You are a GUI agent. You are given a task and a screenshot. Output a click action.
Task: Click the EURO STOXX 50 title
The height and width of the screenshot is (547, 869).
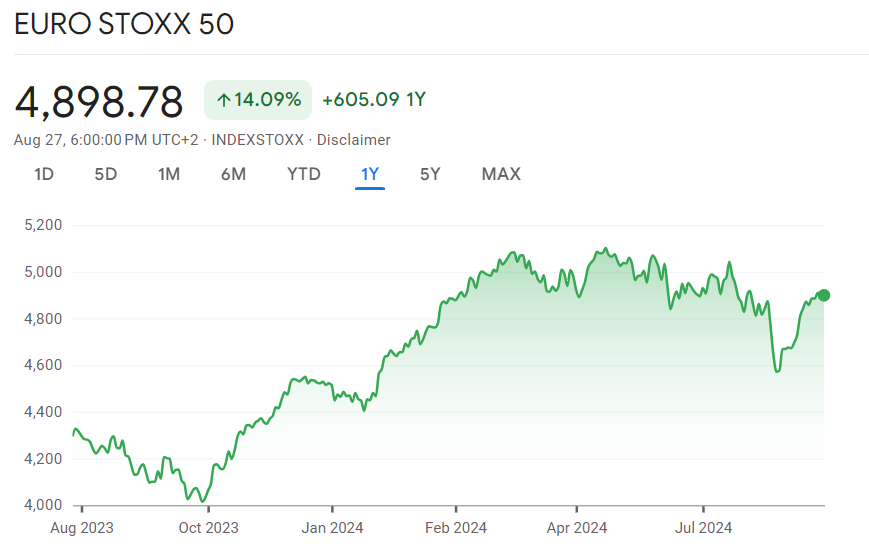124,24
